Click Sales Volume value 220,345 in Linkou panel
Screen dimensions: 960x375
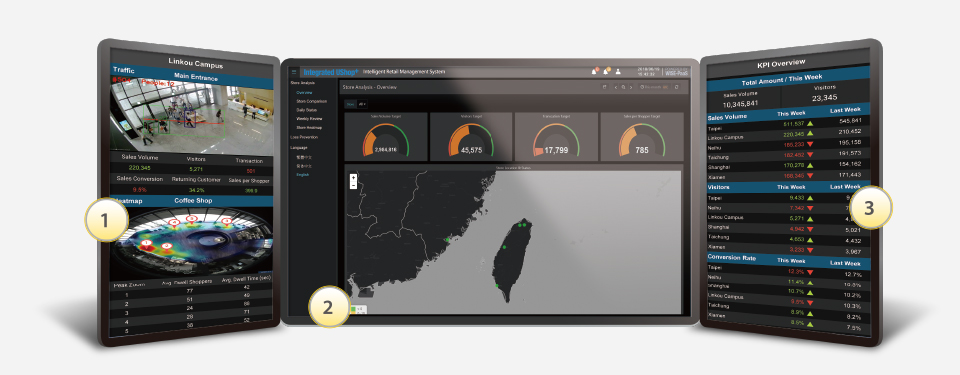(x=140, y=168)
